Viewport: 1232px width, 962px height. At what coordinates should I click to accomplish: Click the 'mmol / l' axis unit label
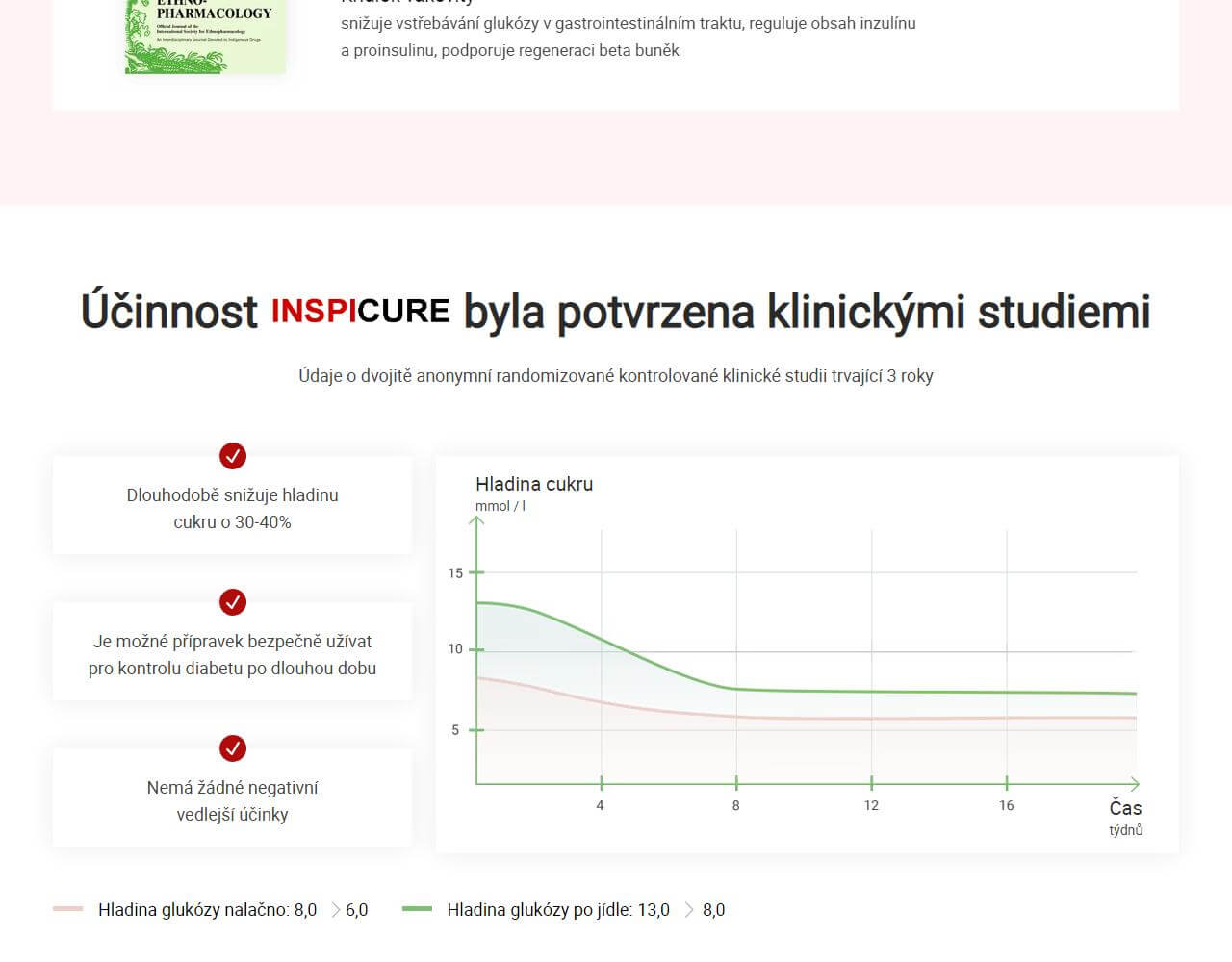(x=500, y=506)
